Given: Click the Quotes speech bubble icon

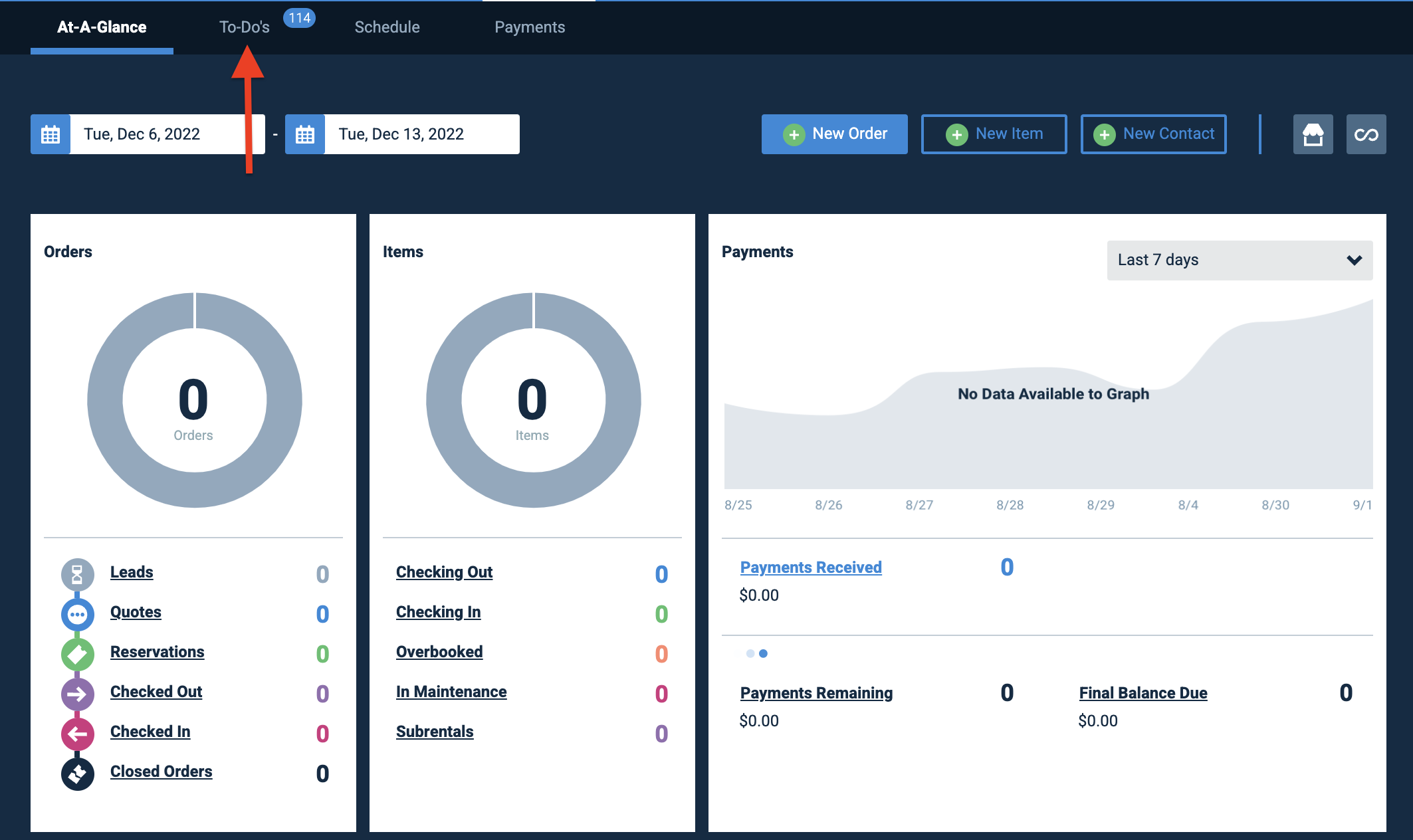Looking at the screenshot, I should [x=78, y=614].
